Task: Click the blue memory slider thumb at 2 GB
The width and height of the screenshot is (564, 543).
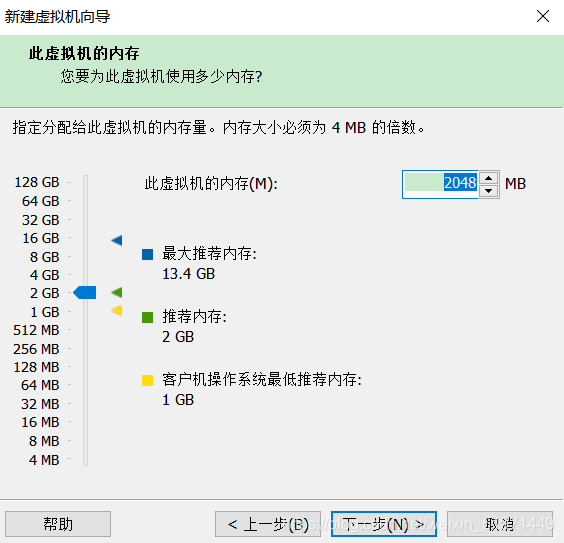Action: click(x=85, y=292)
